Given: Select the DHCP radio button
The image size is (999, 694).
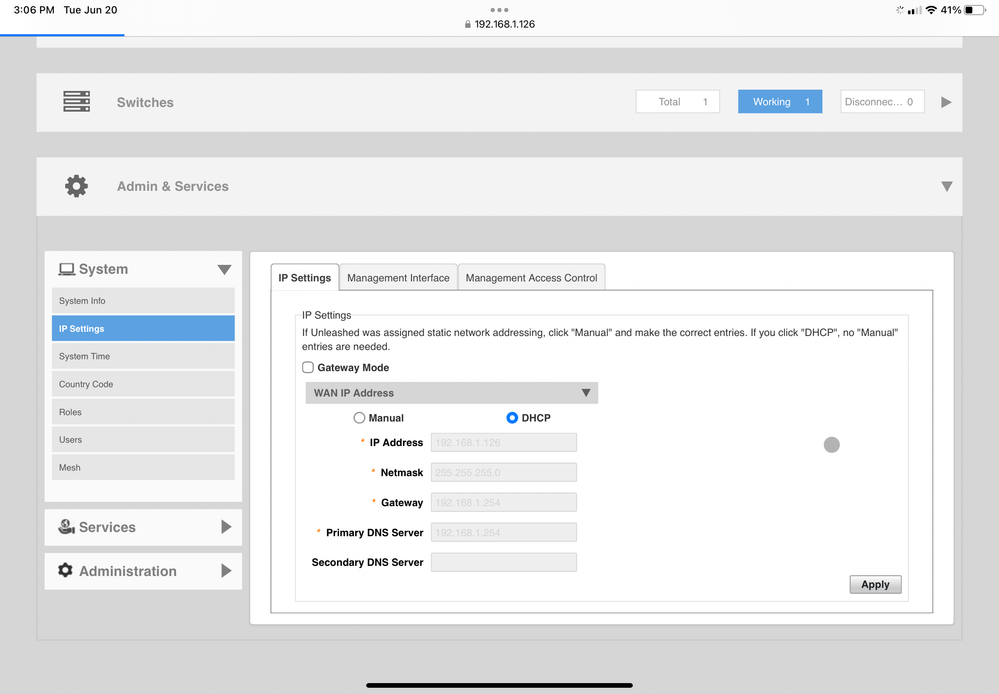Looking at the screenshot, I should click(x=512, y=418).
